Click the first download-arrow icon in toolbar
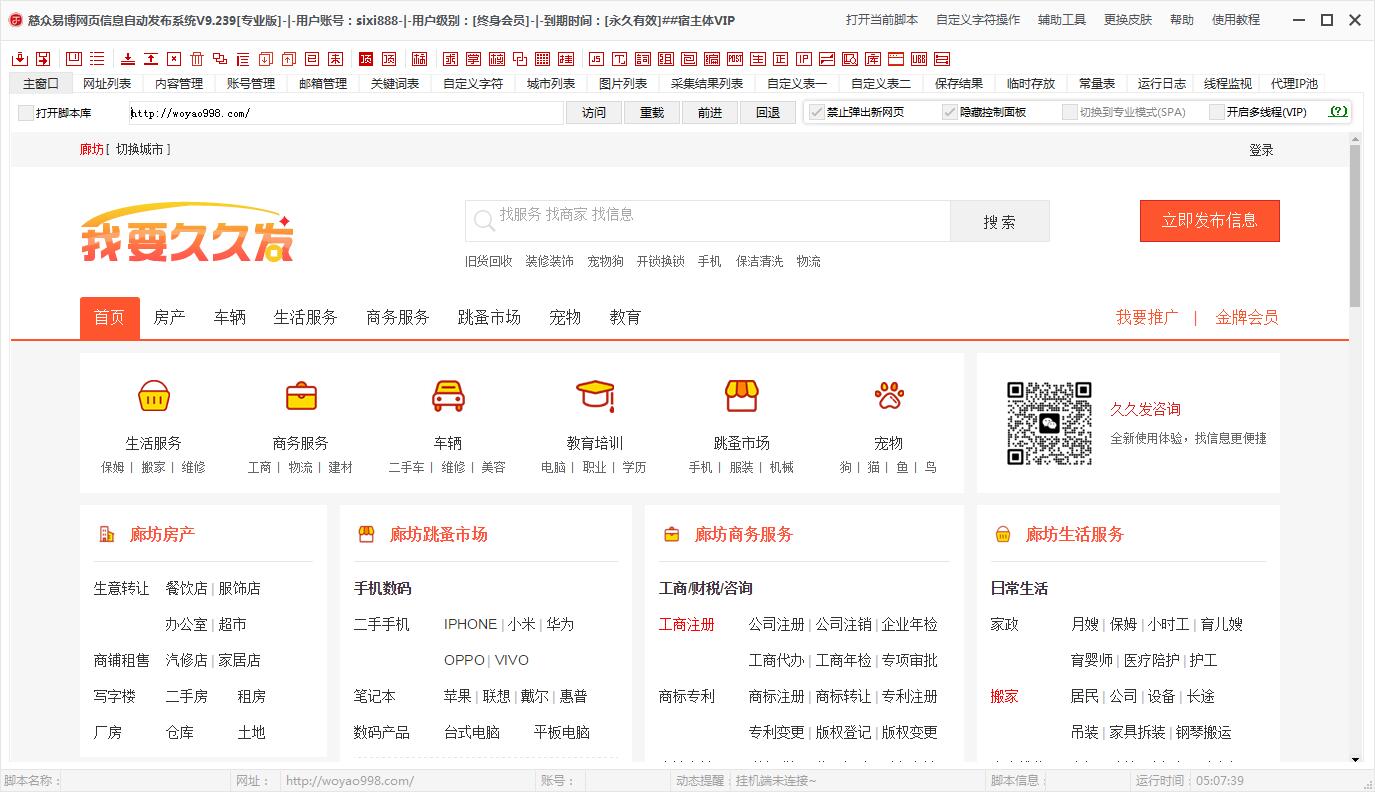Screen dimensions: 1375x792 tap(20, 59)
